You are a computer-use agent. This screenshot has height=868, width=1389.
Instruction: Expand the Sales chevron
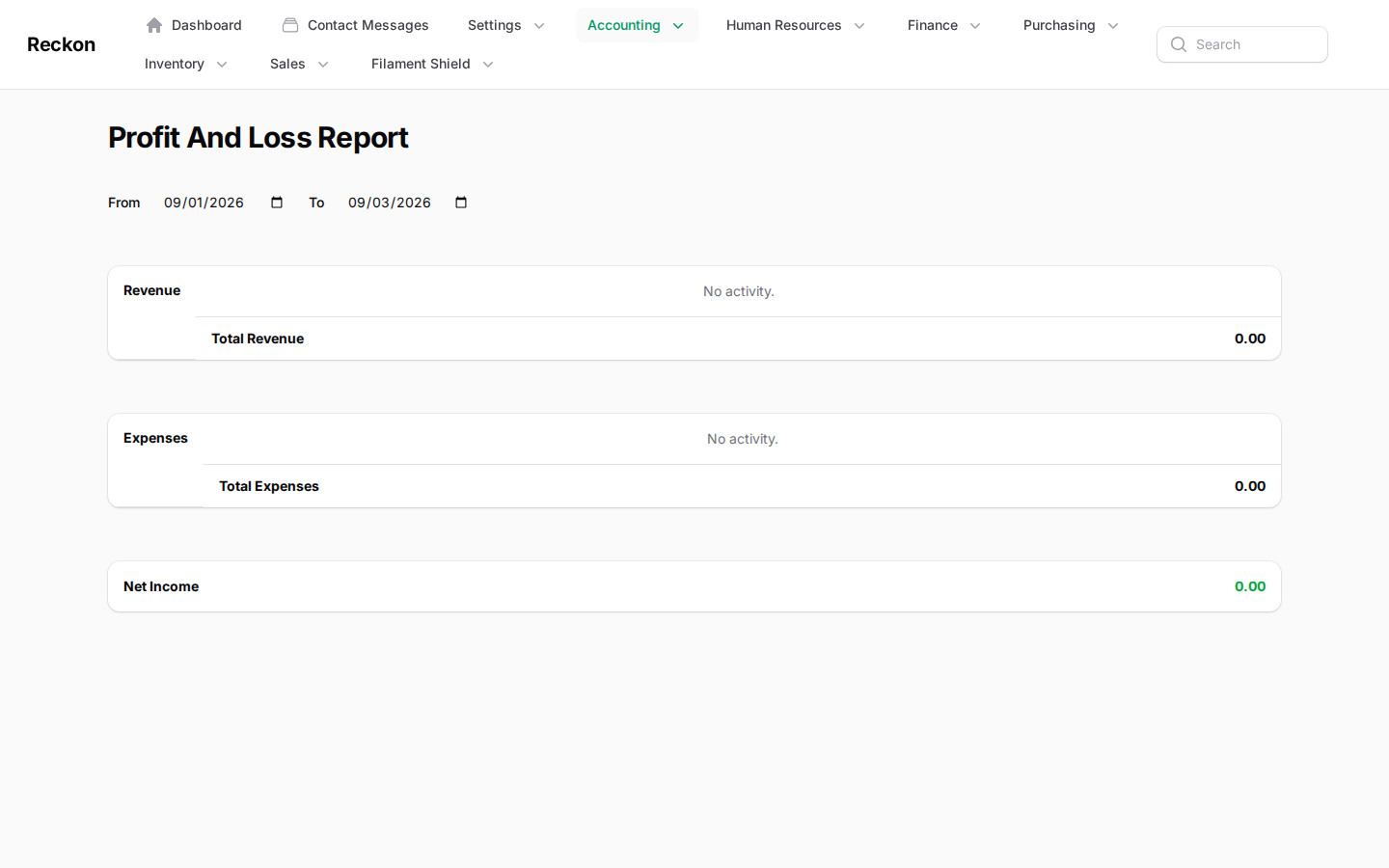pos(323,65)
